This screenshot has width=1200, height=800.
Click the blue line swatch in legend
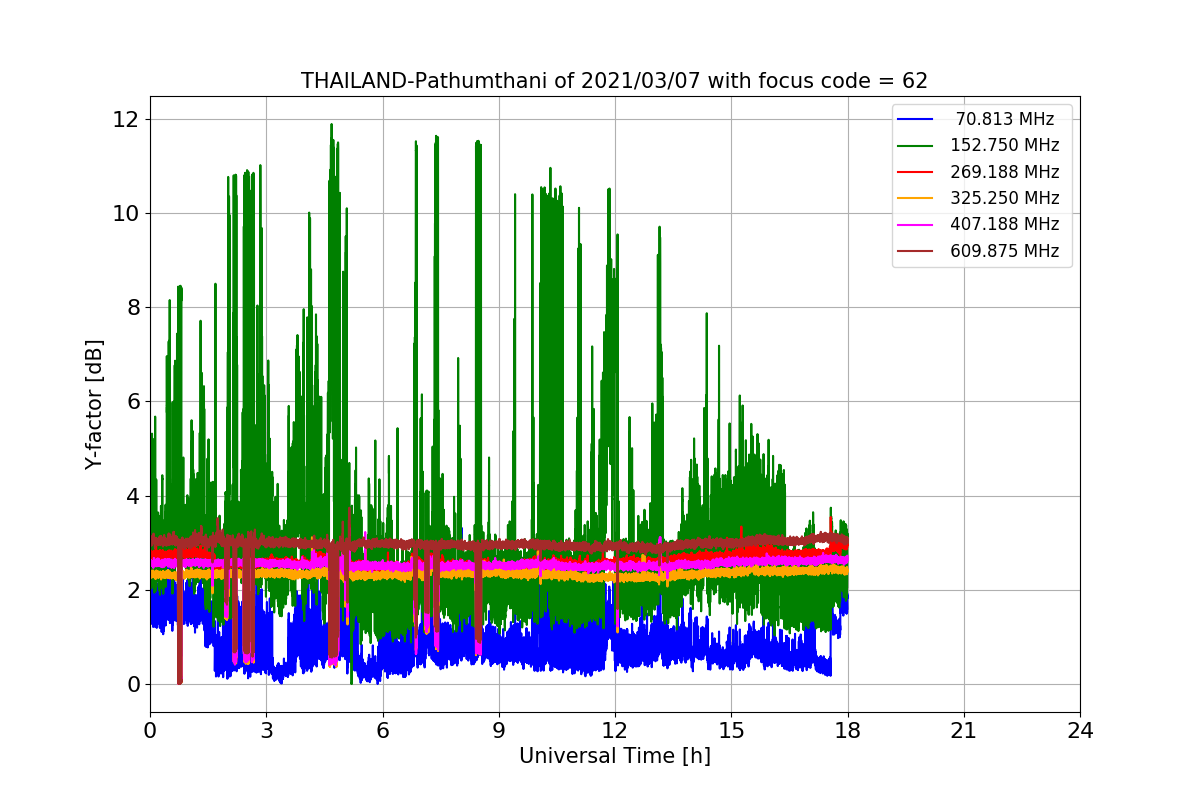tap(916, 119)
